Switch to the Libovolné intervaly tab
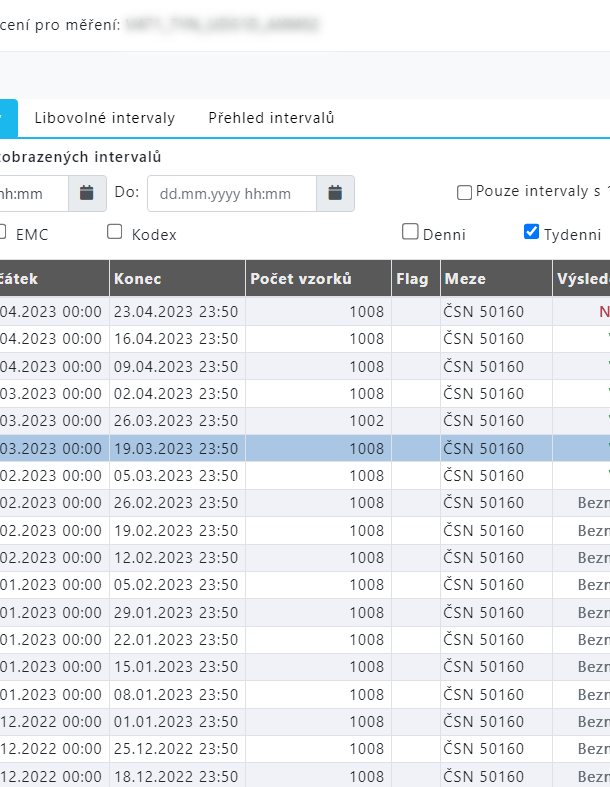This screenshot has height=787, width=610. pyautogui.click(x=105, y=118)
